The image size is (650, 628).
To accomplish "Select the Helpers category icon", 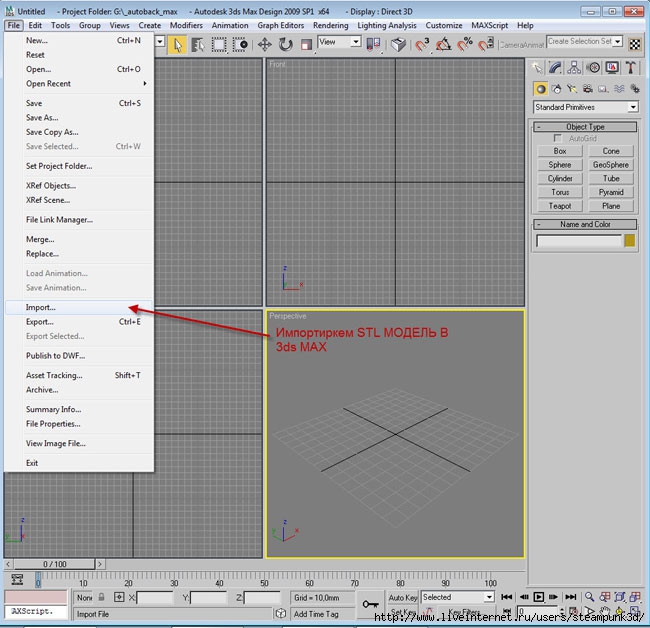I will coord(604,89).
